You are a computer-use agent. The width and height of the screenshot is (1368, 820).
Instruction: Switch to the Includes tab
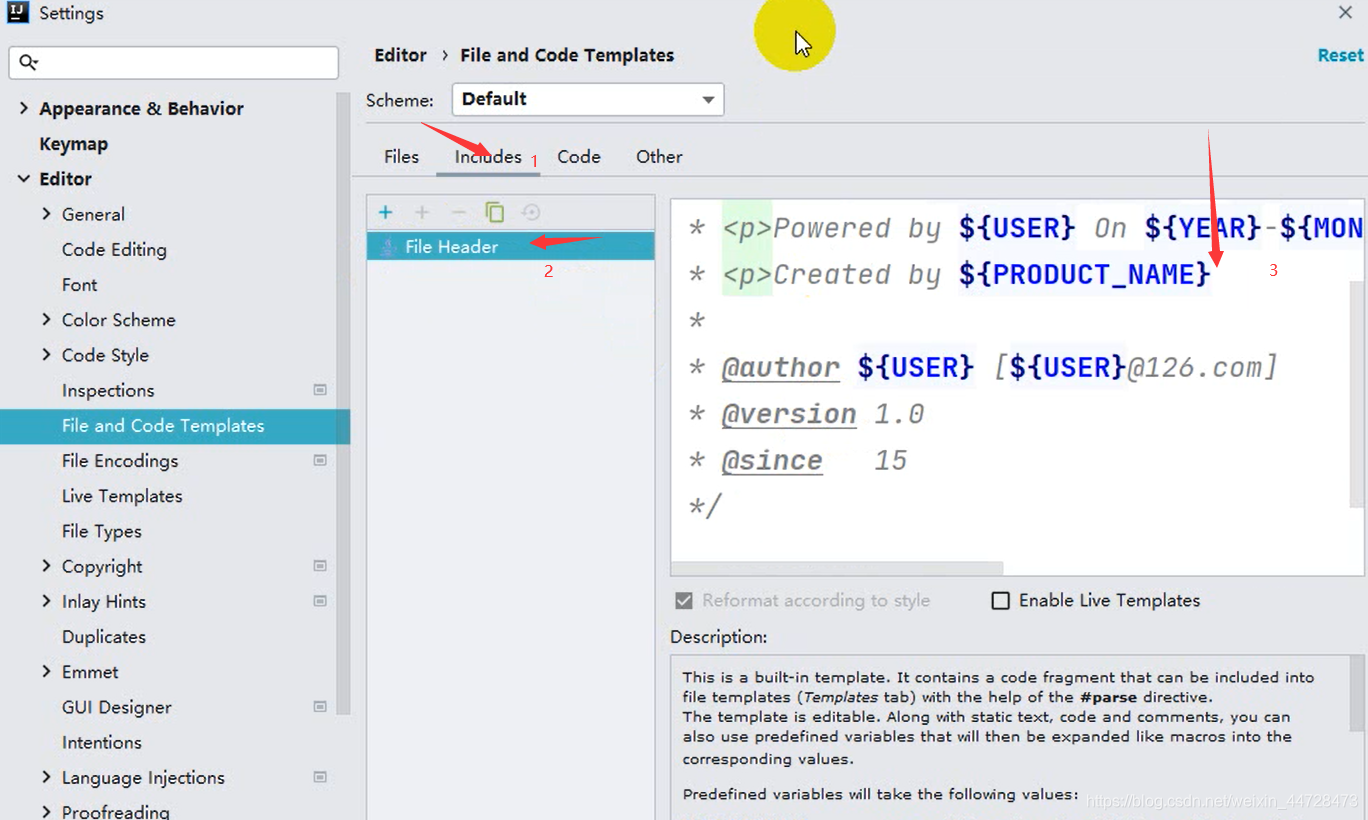point(488,157)
